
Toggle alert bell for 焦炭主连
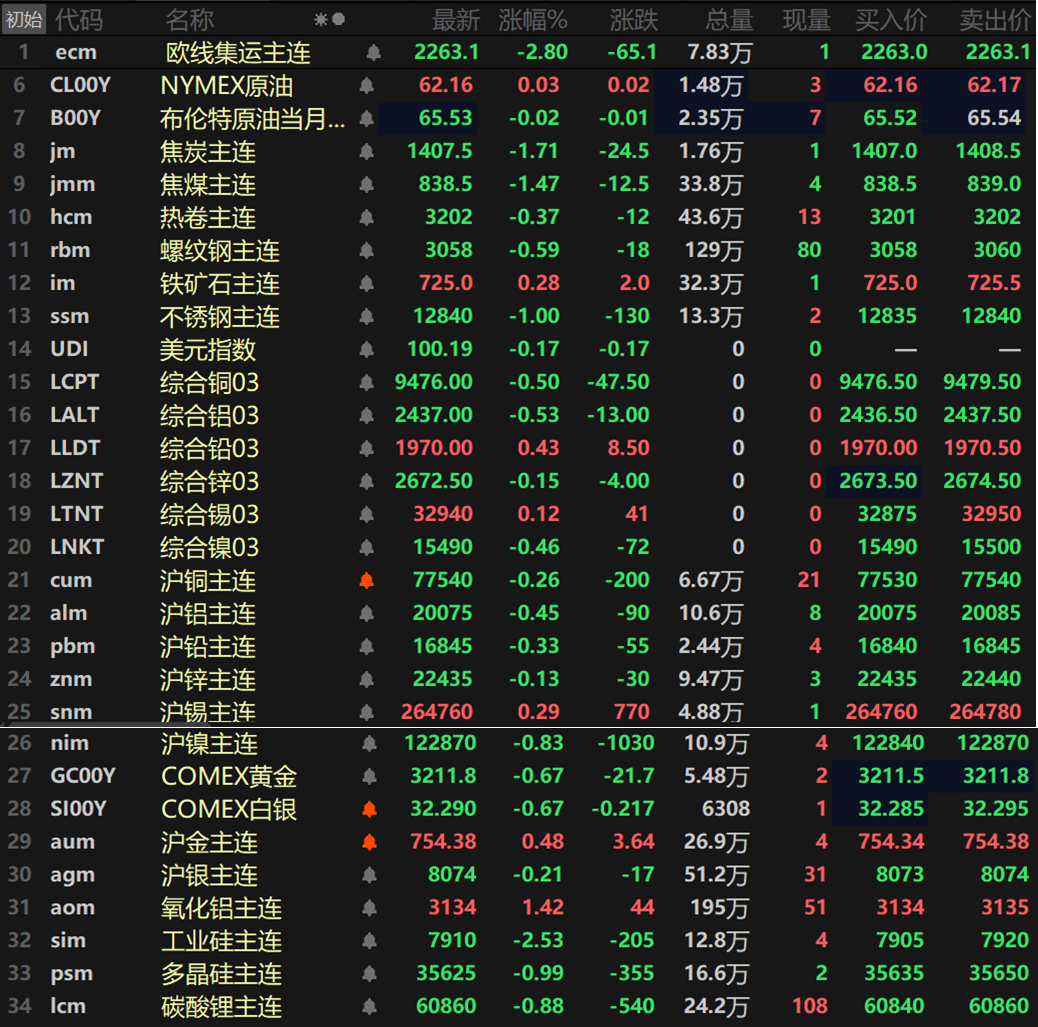pyautogui.click(x=366, y=152)
